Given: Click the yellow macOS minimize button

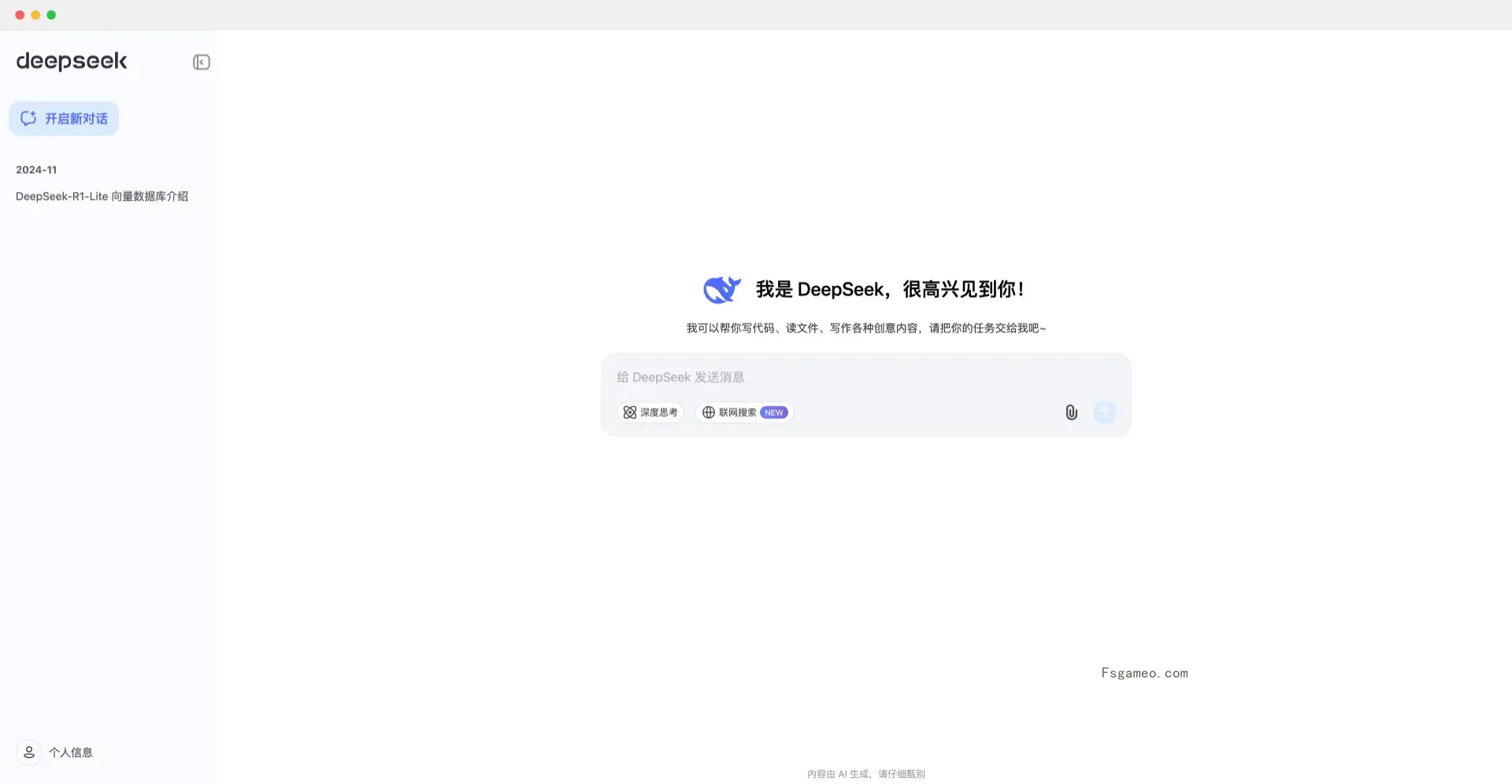Looking at the screenshot, I should click(x=35, y=15).
